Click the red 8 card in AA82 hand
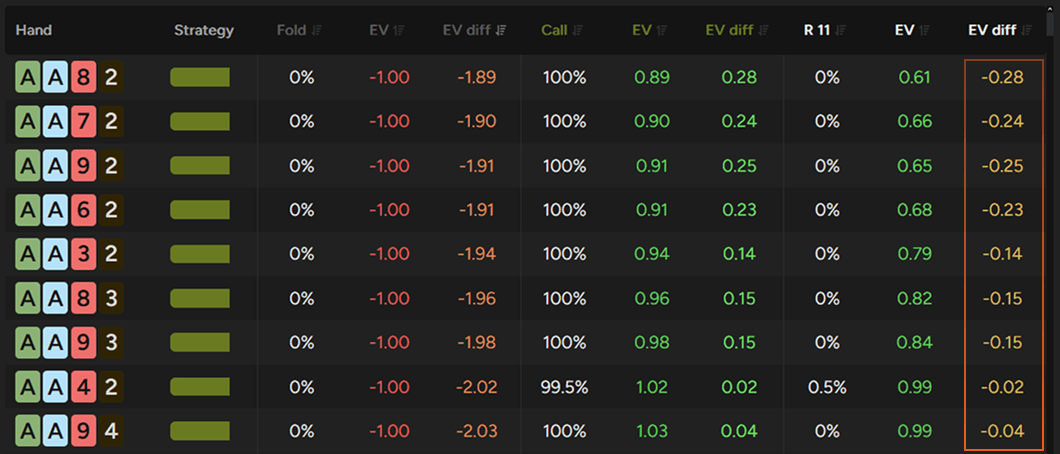The width and height of the screenshot is (1060, 454). tap(83, 77)
